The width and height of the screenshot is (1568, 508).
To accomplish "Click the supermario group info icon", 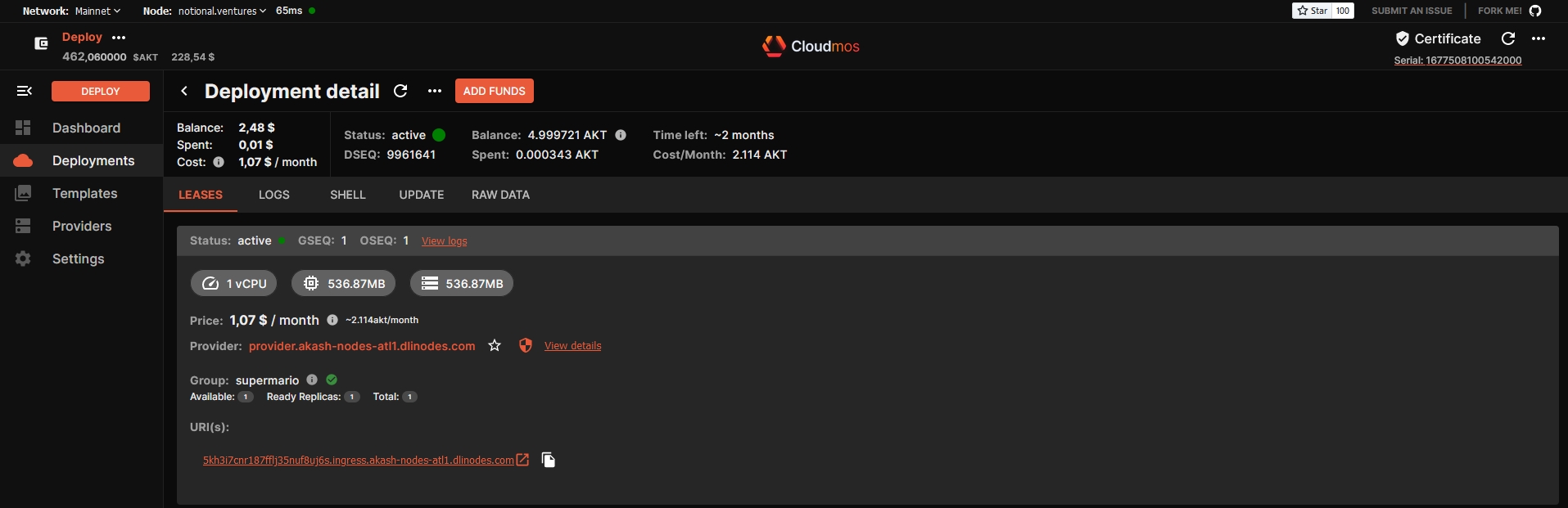I will click(312, 380).
